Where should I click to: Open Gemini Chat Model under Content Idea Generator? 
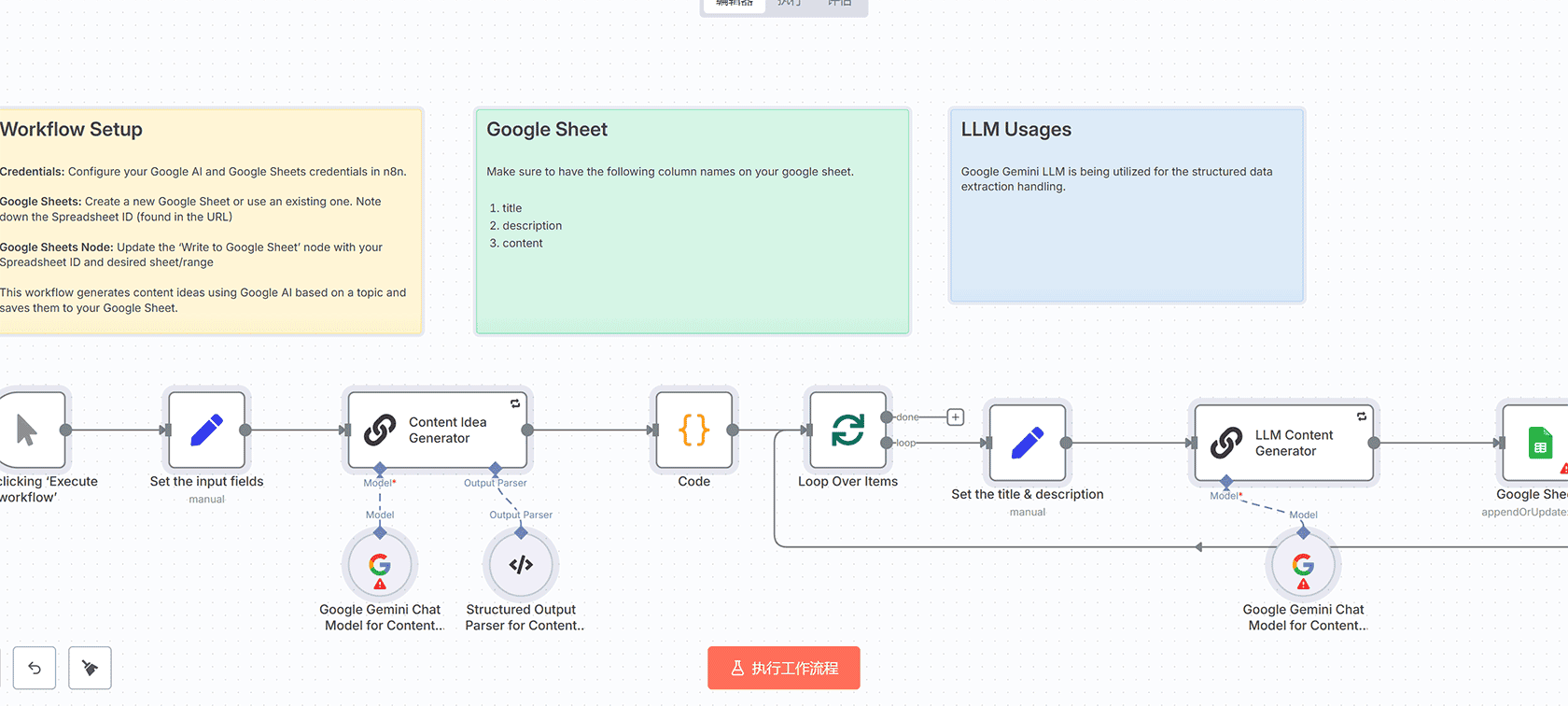pos(380,565)
